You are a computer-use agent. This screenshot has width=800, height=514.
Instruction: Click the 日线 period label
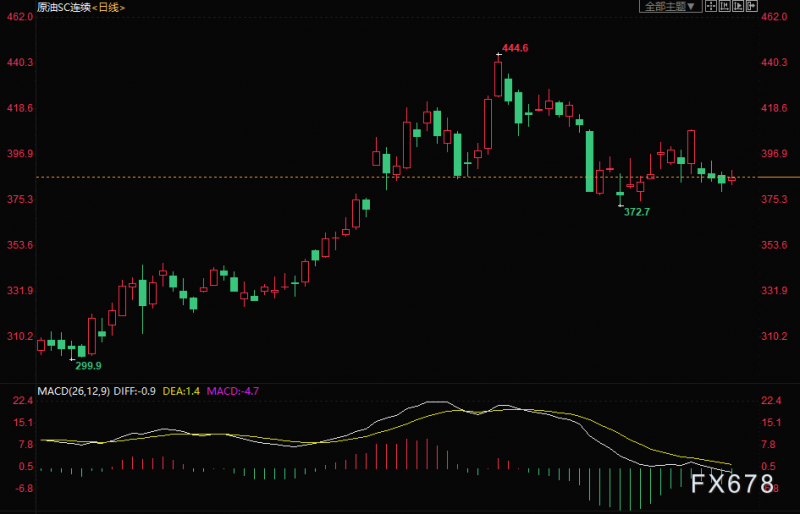coord(109,7)
